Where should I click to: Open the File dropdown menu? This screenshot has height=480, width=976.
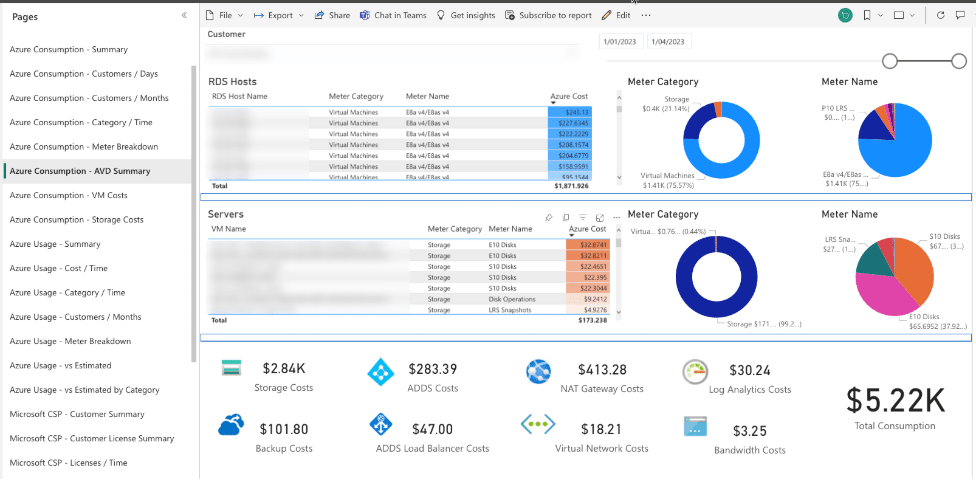pos(223,16)
